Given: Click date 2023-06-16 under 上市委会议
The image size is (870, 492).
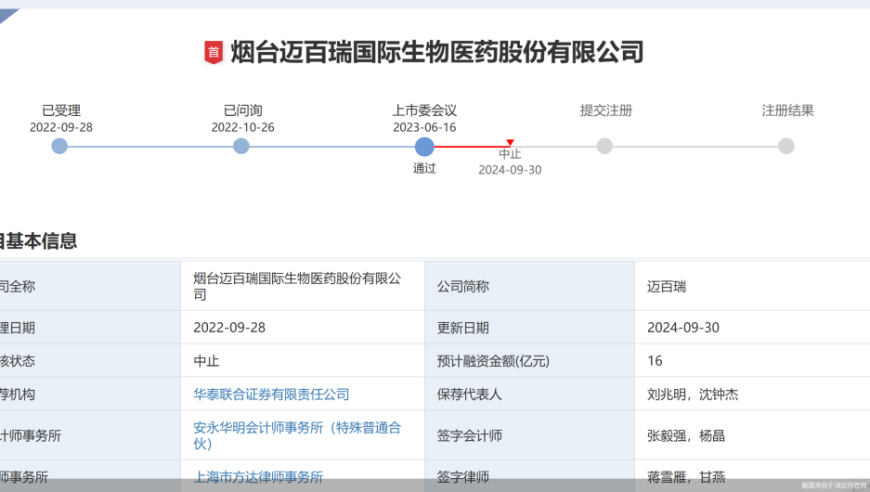Looking at the screenshot, I should pos(424,128).
